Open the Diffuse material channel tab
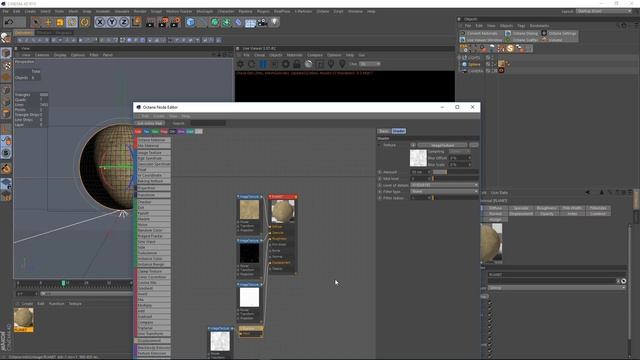The width and height of the screenshot is (640, 360). (x=495, y=208)
